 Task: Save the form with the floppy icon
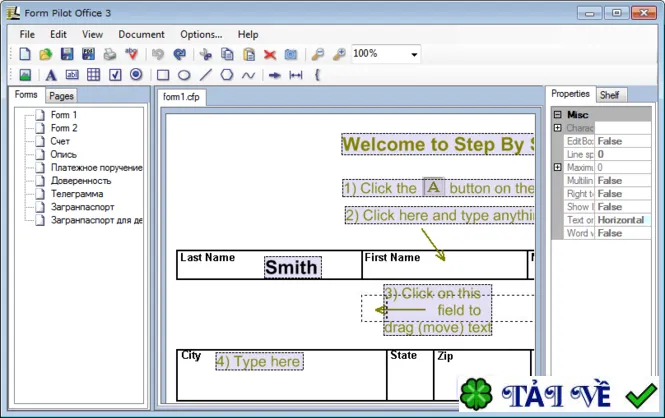pos(67,54)
